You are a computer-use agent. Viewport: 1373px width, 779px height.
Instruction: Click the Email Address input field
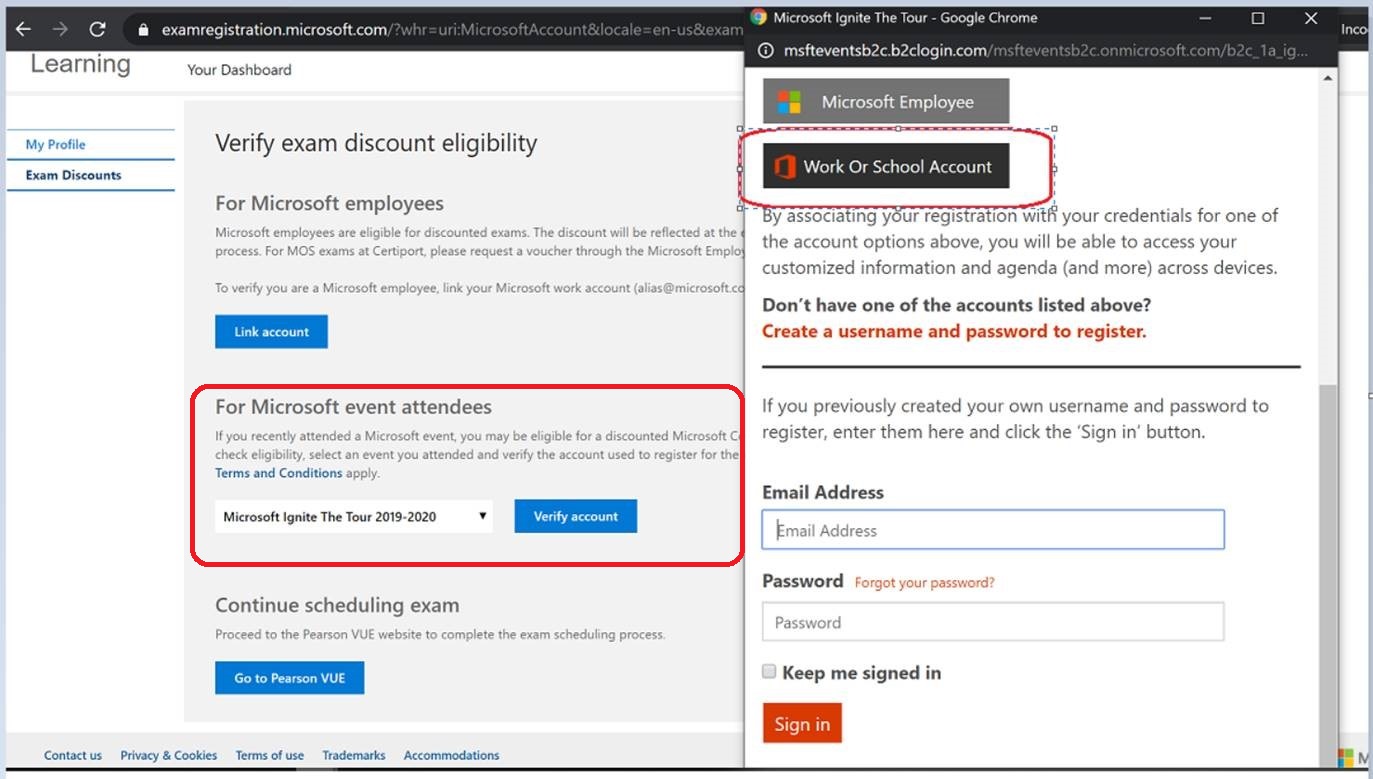tap(993, 530)
